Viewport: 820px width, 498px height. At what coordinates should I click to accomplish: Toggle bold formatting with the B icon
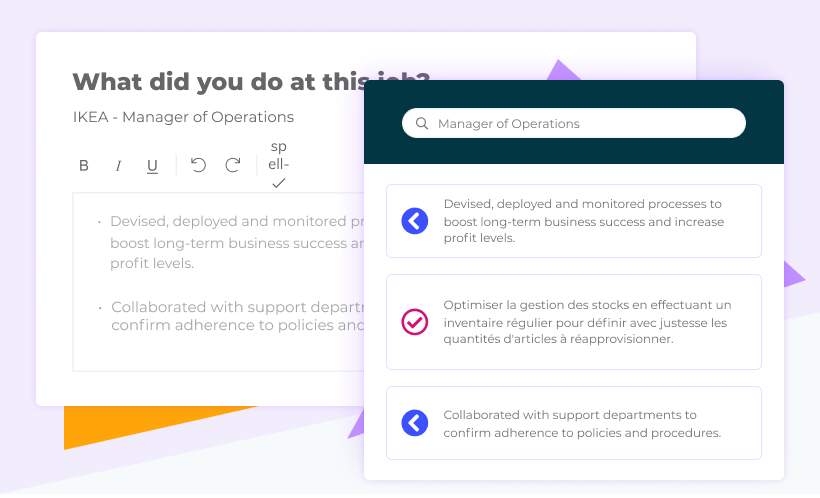(84, 166)
